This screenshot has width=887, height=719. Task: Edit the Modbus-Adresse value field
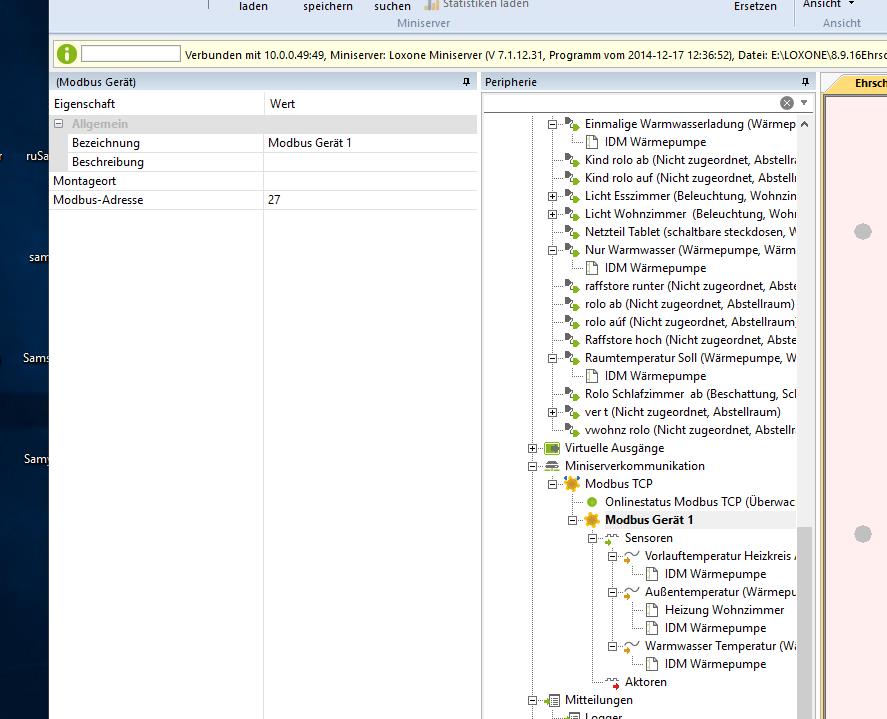pos(370,200)
